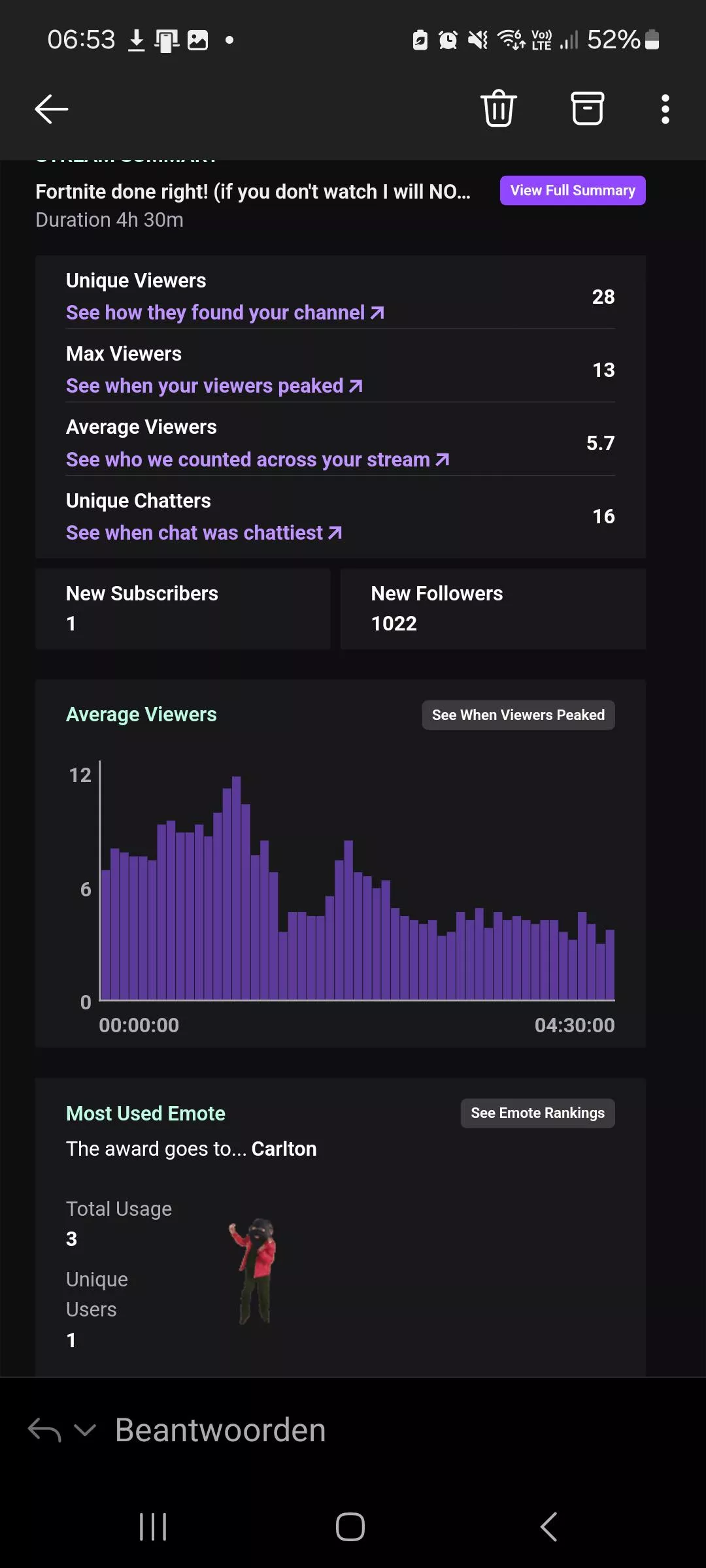
Task: Tap the downloads icon in status bar
Action: tap(137, 39)
